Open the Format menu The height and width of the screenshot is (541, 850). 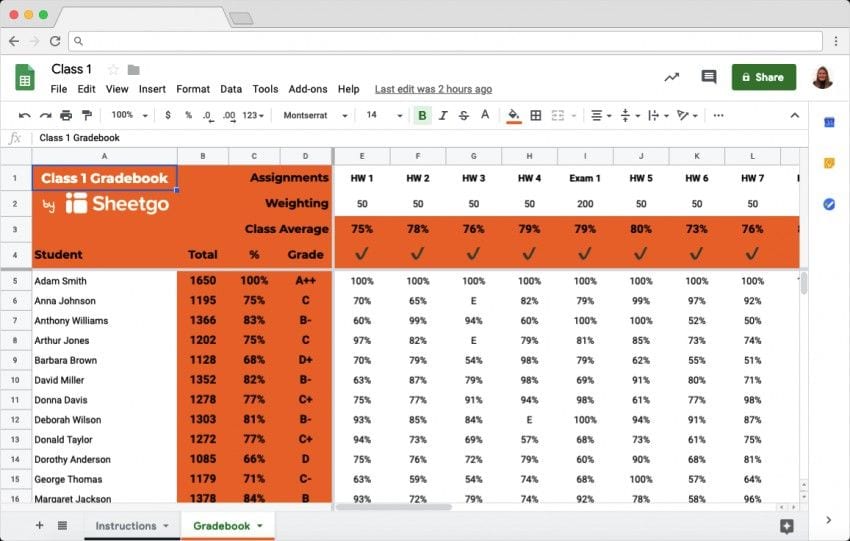pos(193,89)
